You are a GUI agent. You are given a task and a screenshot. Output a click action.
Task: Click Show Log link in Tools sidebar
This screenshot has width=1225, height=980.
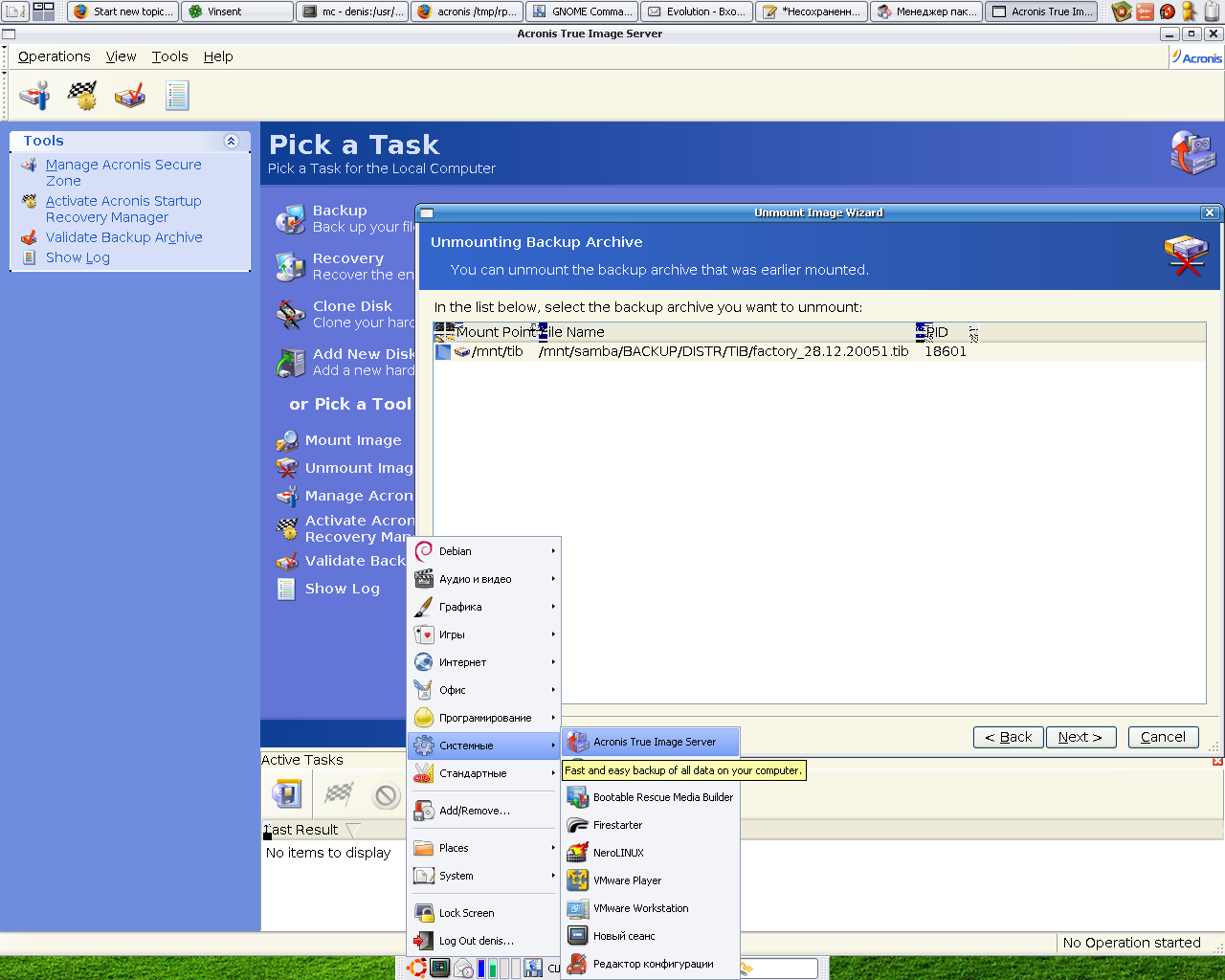[78, 257]
